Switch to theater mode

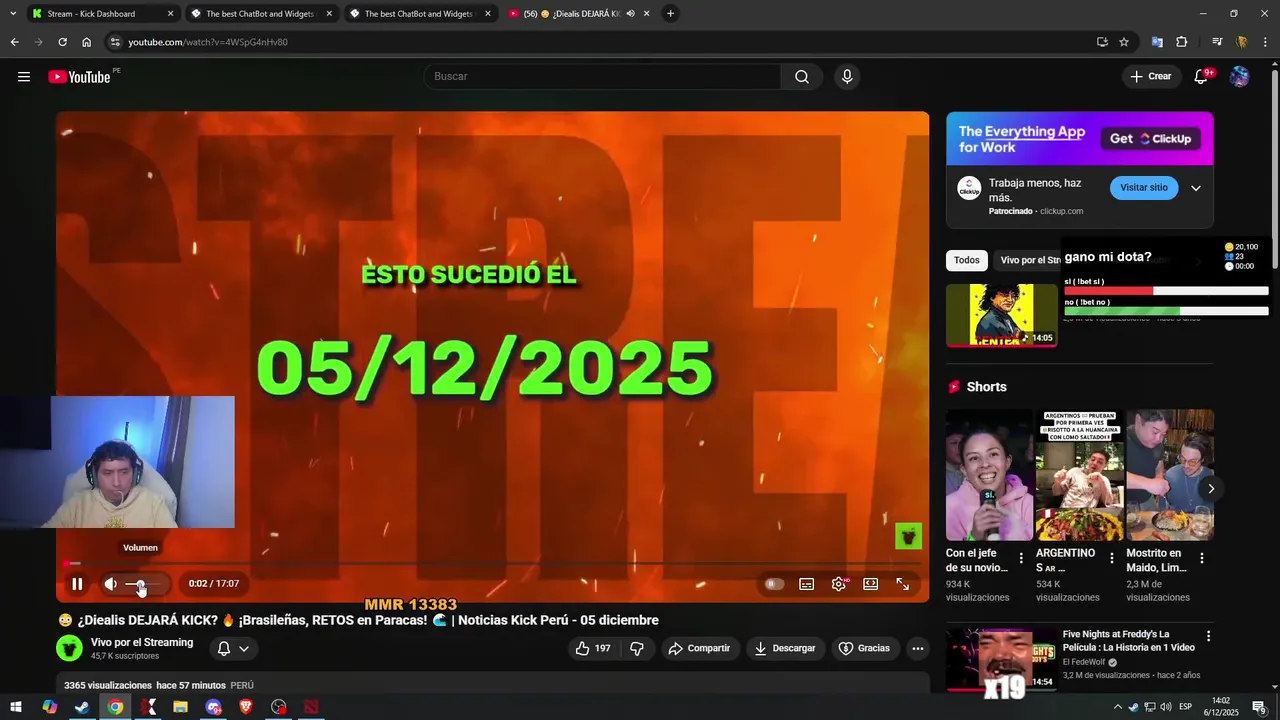tap(871, 584)
